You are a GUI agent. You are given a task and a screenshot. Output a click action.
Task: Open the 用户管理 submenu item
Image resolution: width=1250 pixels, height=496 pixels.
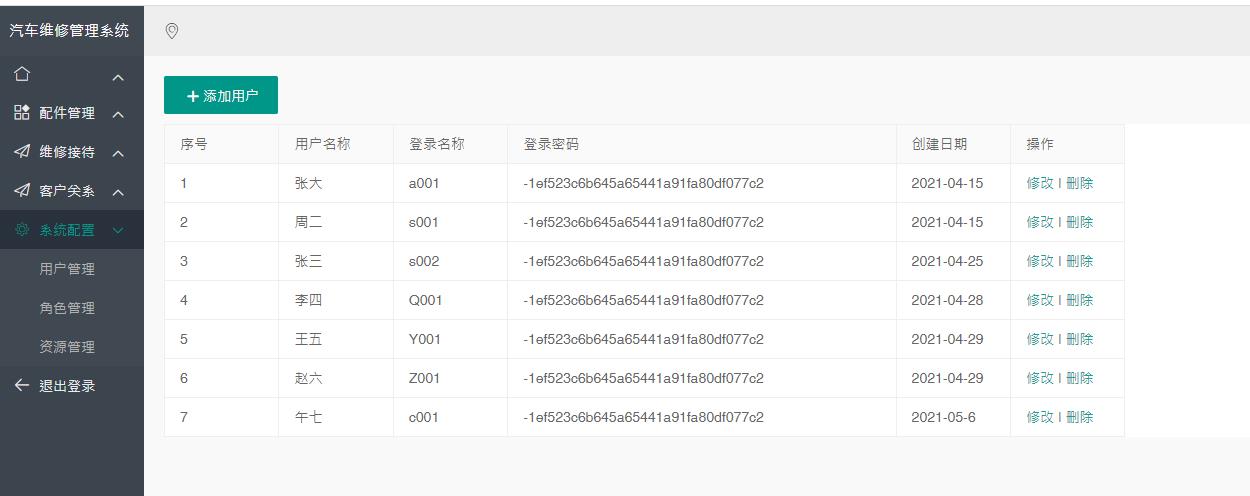(67, 269)
